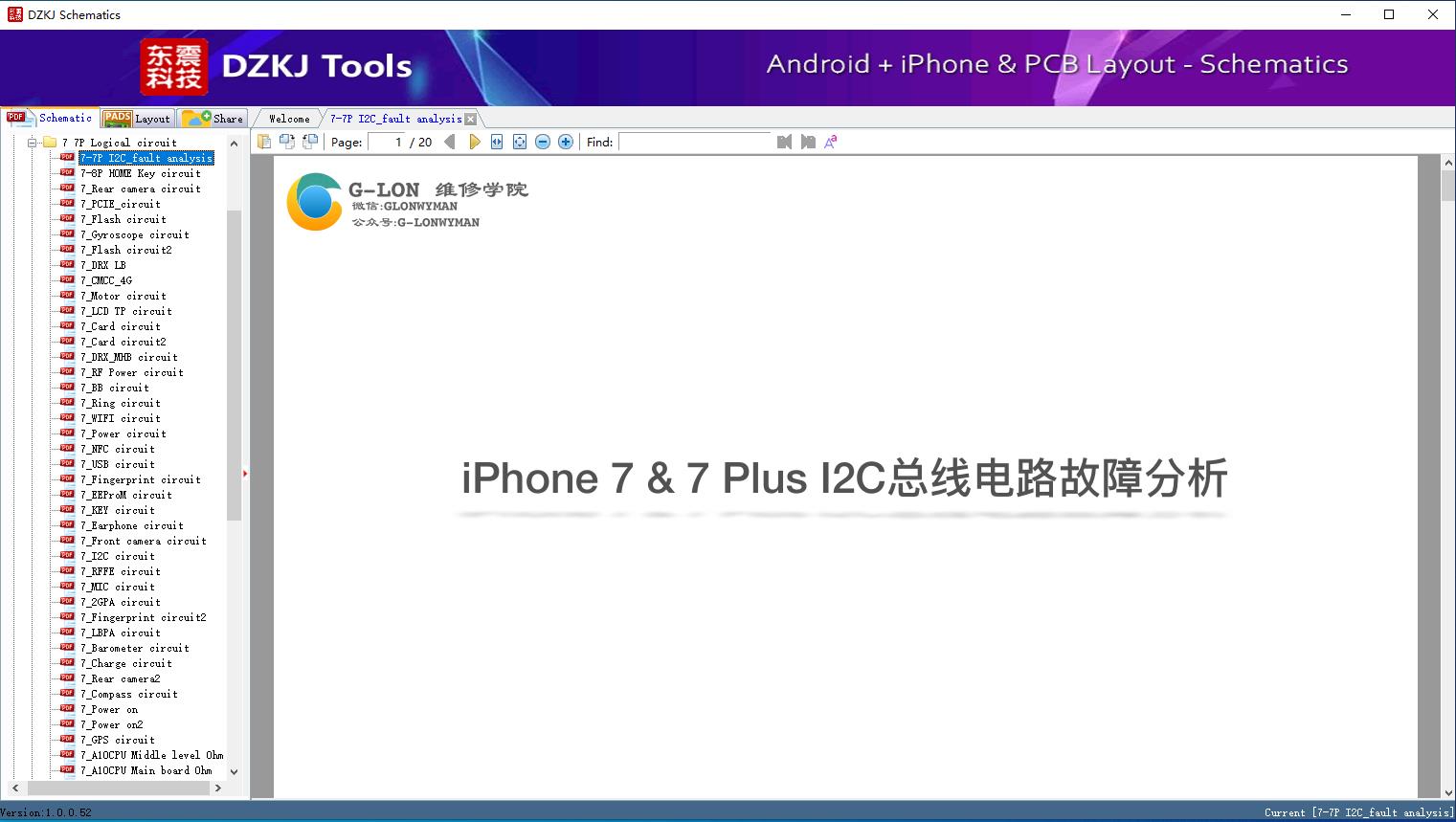The height and width of the screenshot is (822, 1456).
Task: Open the PADS Layout tab
Action: pyautogui.click(x=137, y=118)
